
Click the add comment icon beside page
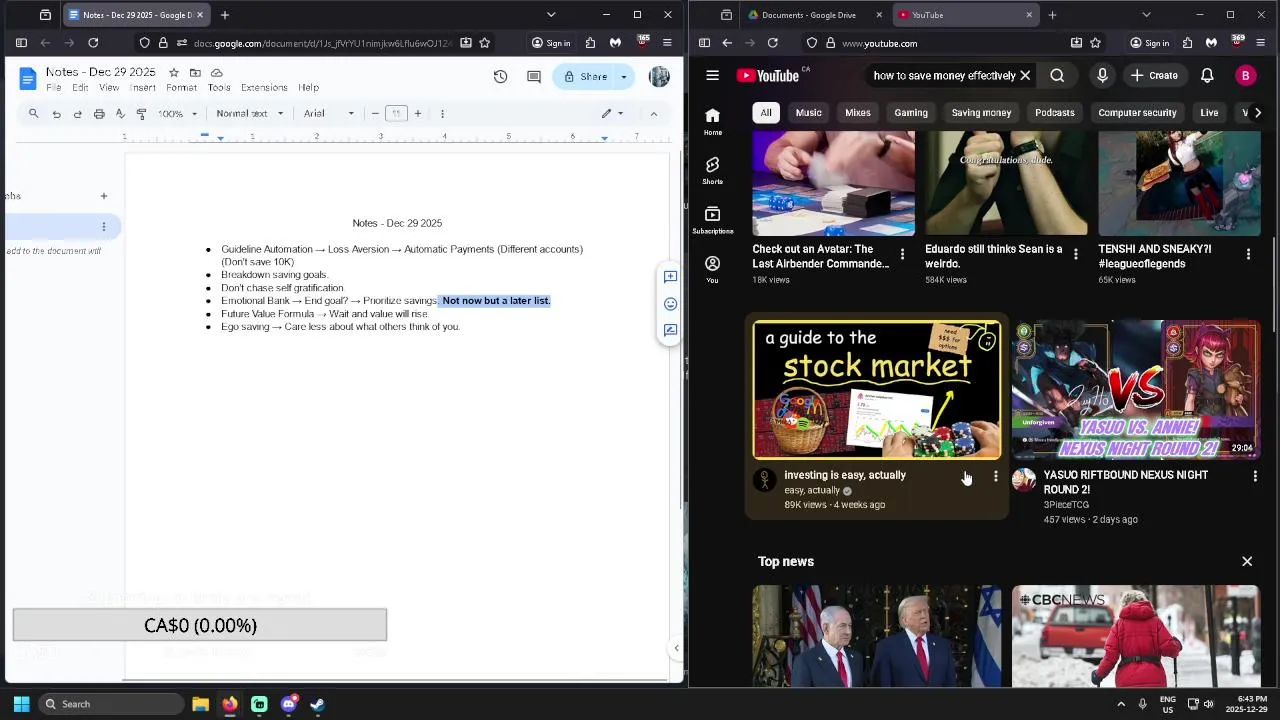click(670, 277)
